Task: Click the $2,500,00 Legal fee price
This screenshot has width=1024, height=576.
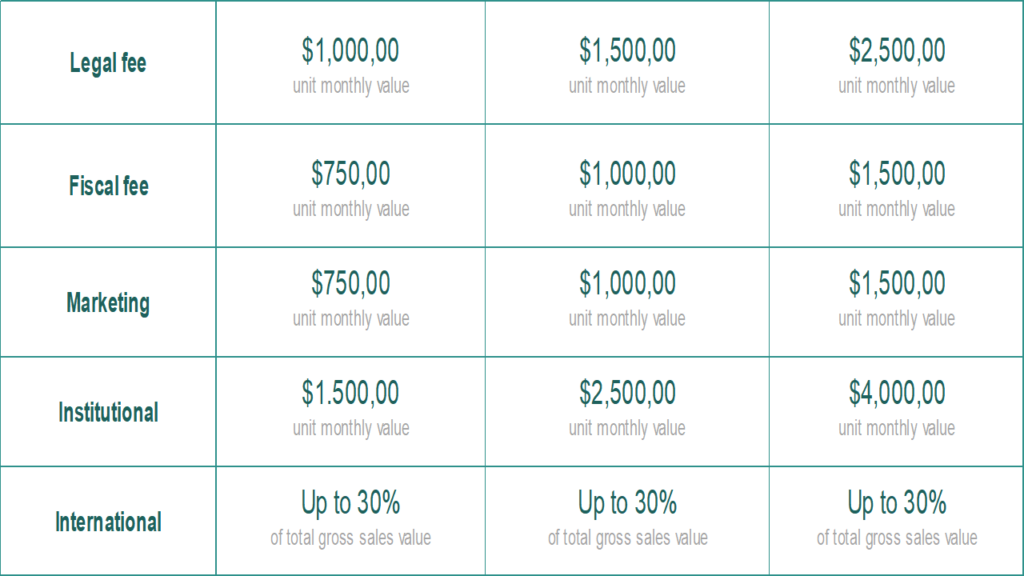Action: (897, 50)
